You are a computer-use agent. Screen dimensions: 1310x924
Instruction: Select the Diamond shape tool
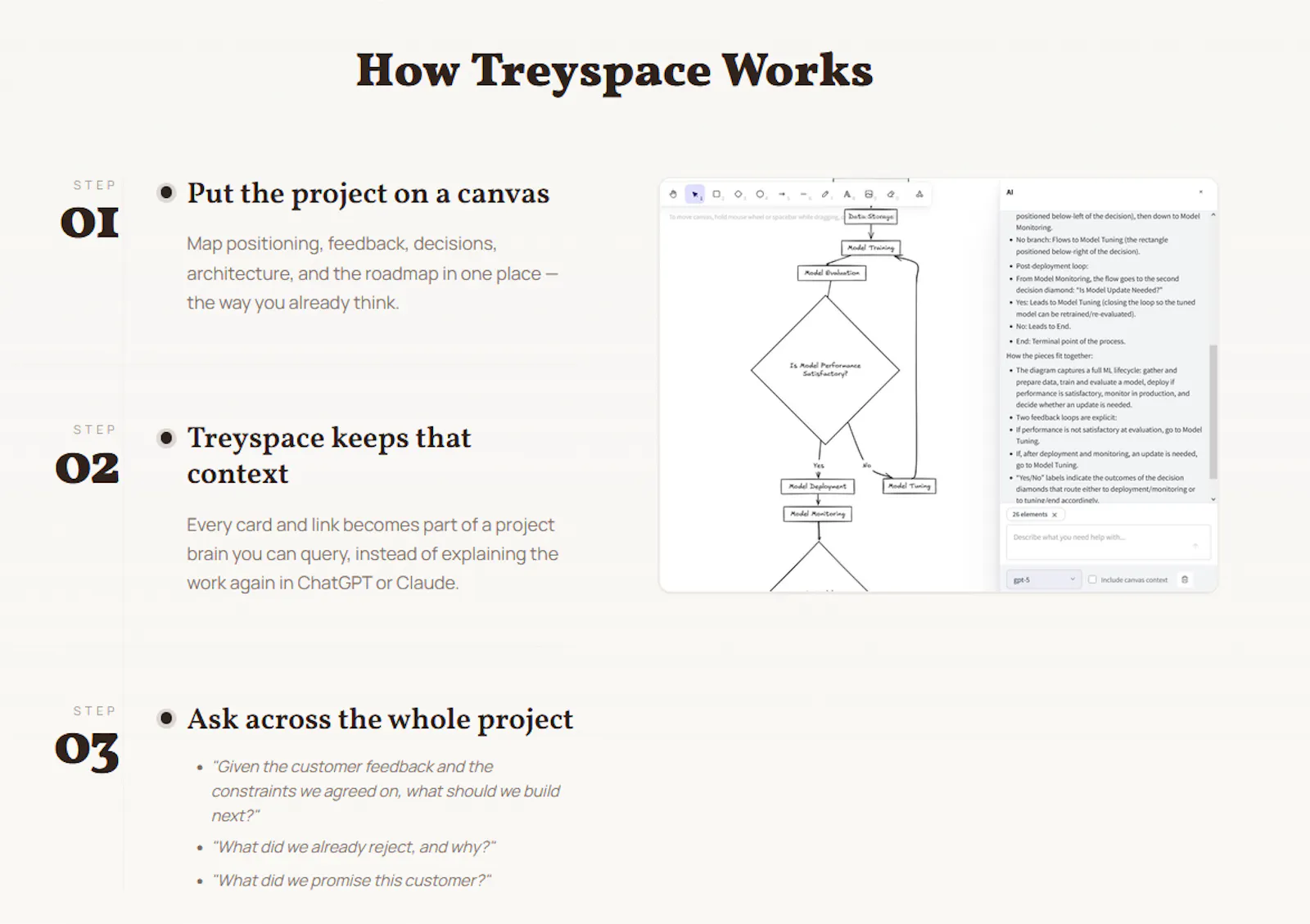pyautogui.click(x=739, y=194)
